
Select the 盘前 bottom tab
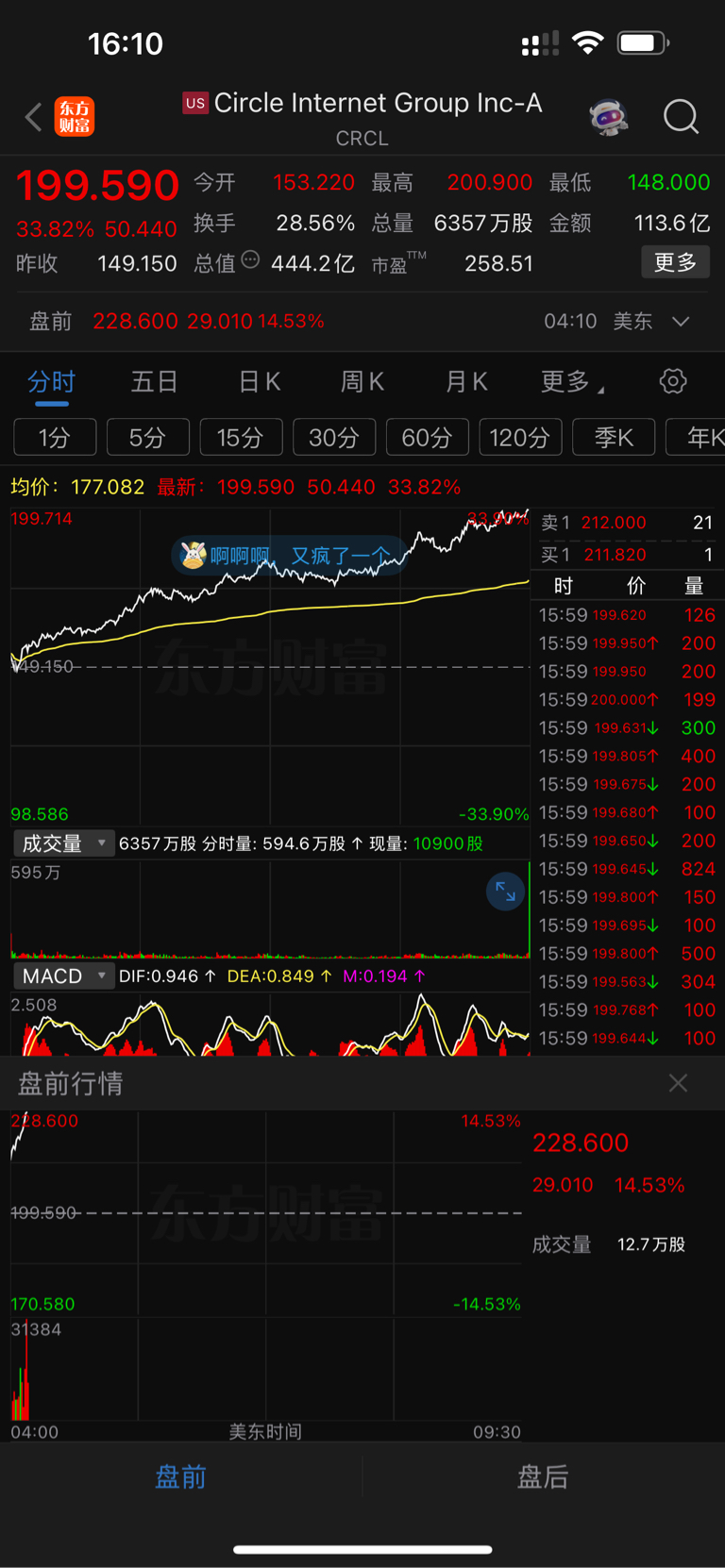181,1476
